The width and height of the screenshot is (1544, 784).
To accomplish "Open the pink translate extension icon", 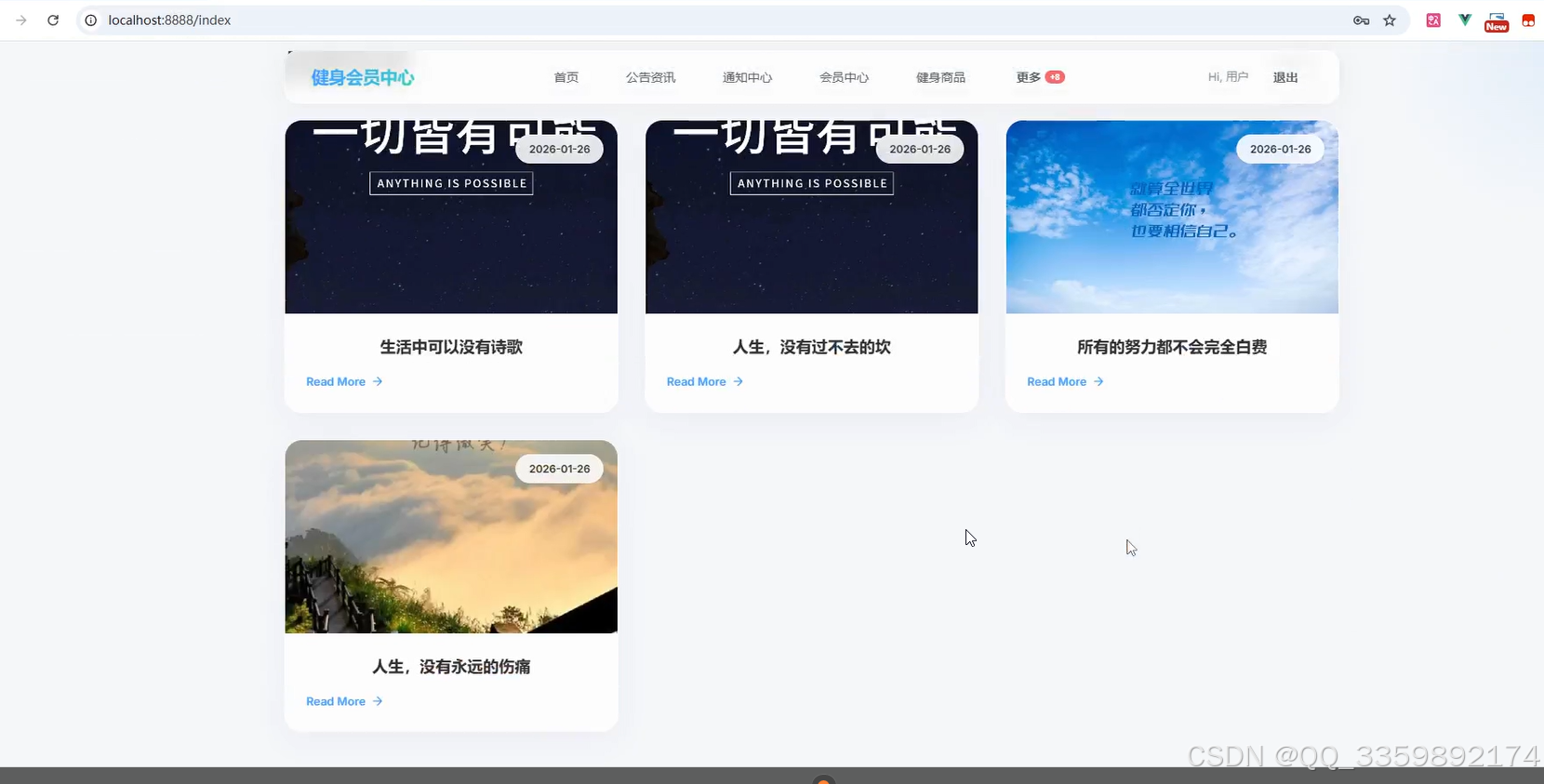I will [1433, 20].
